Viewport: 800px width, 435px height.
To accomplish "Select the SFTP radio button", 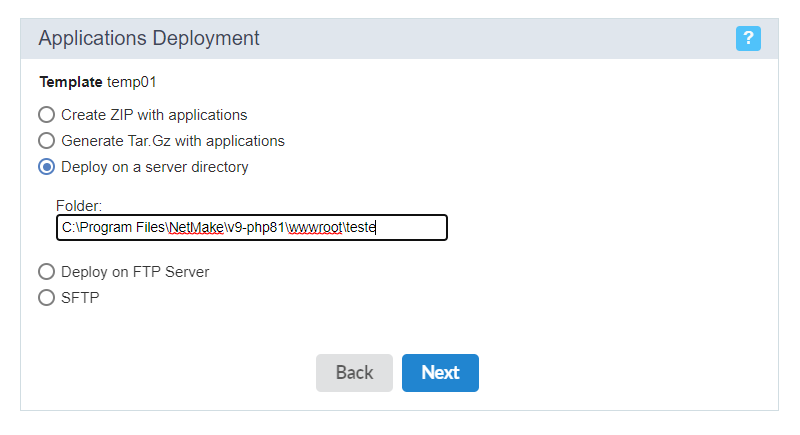I will pos(46,298).
